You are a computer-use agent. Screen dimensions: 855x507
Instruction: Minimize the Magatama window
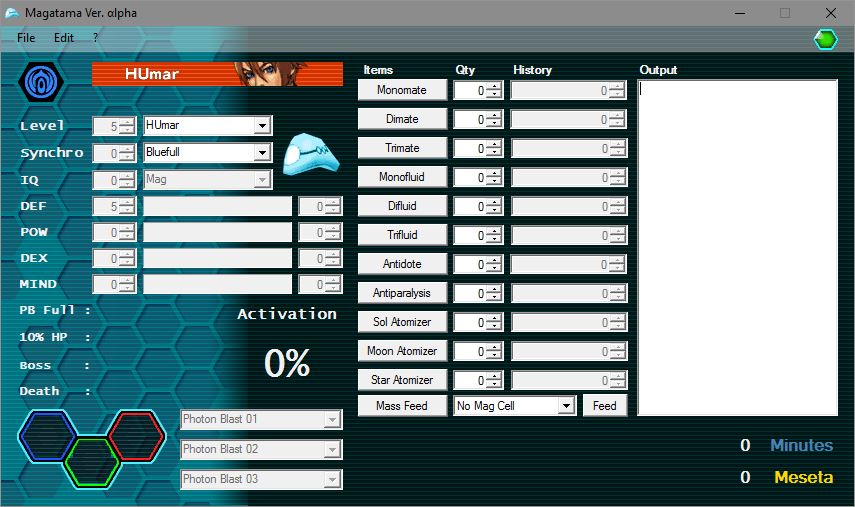740,13
